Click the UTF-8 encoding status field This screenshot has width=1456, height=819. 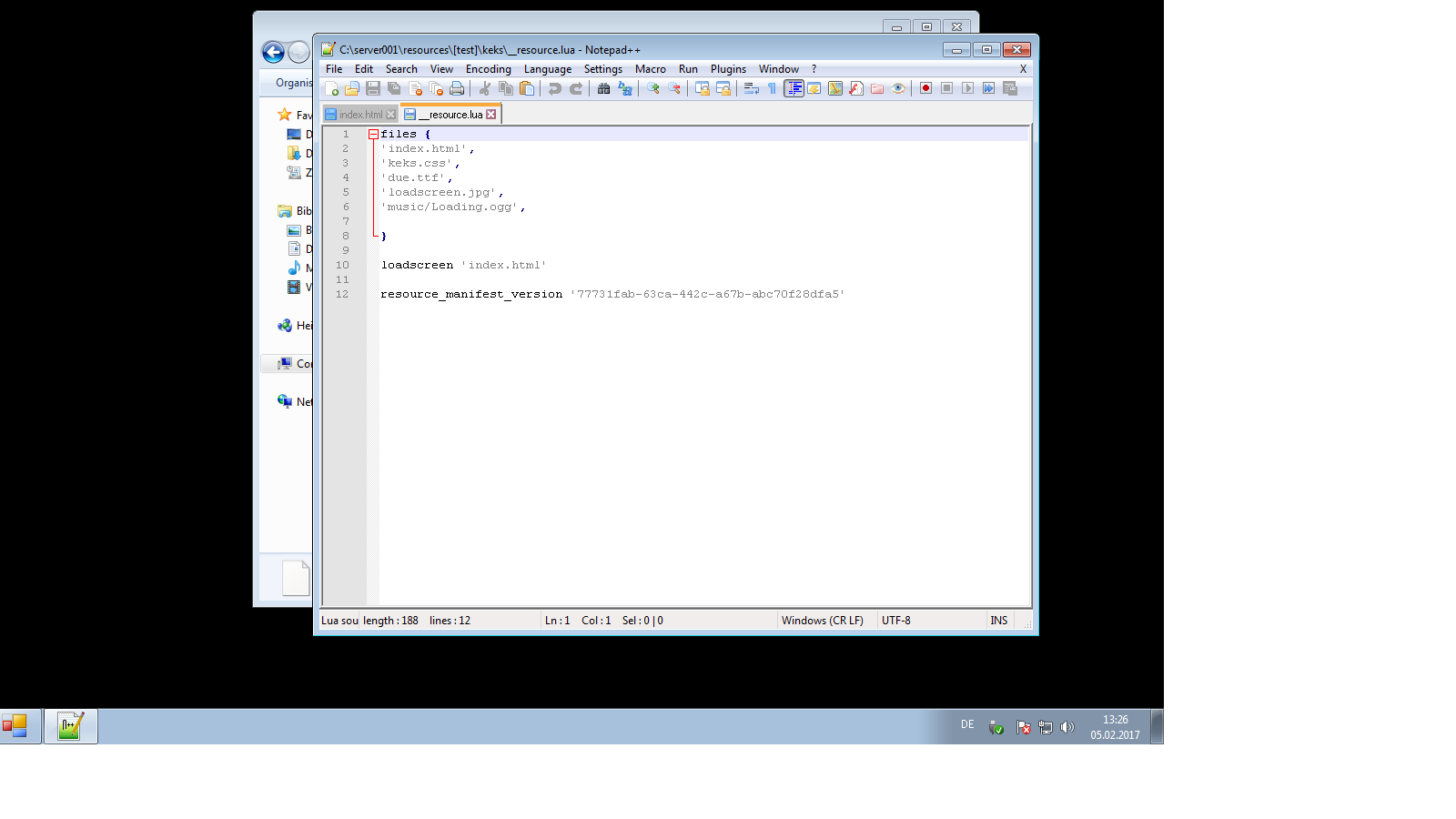(x=896, y=620)
